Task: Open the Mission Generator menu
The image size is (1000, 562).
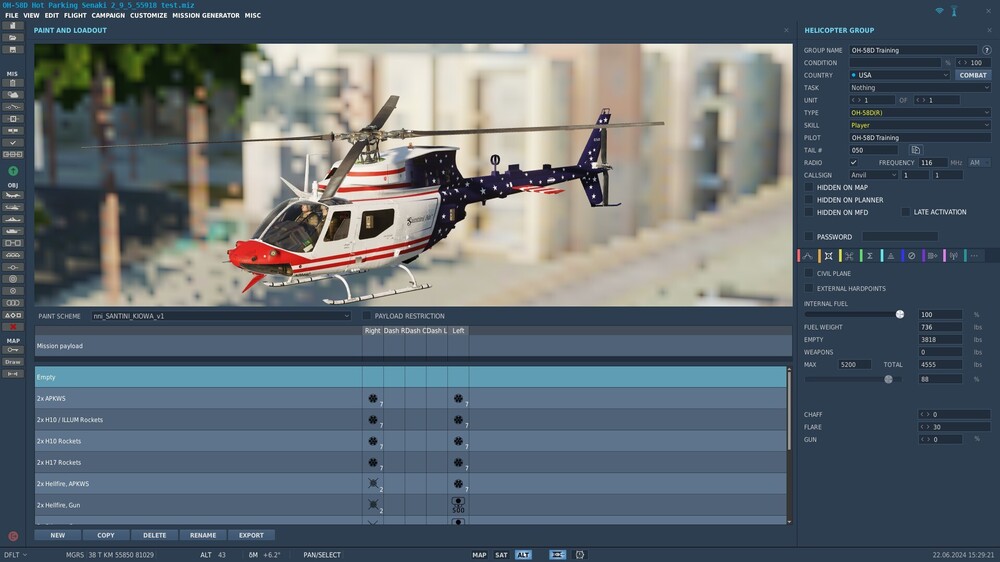Action: [x=205, y=16]
